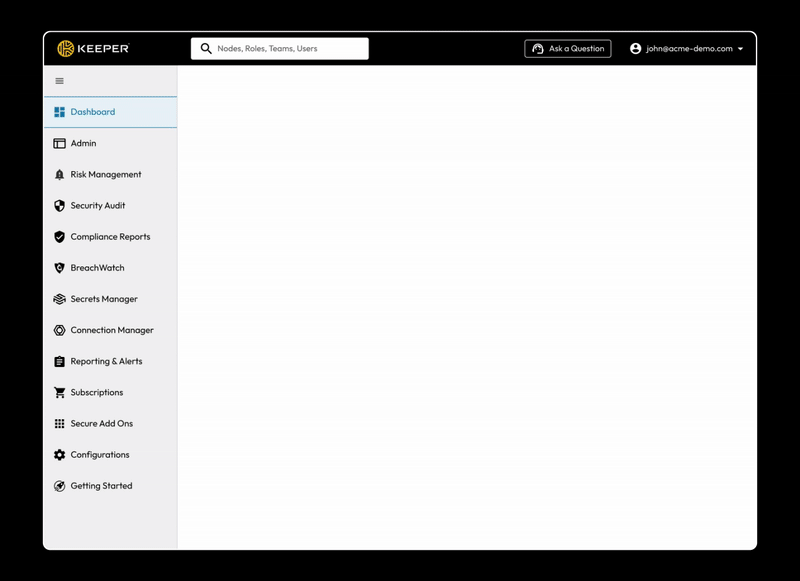Click the Configurations gear icon
Image resolution: width=800 pixels, height=581 pixels.
coord(60,454)
